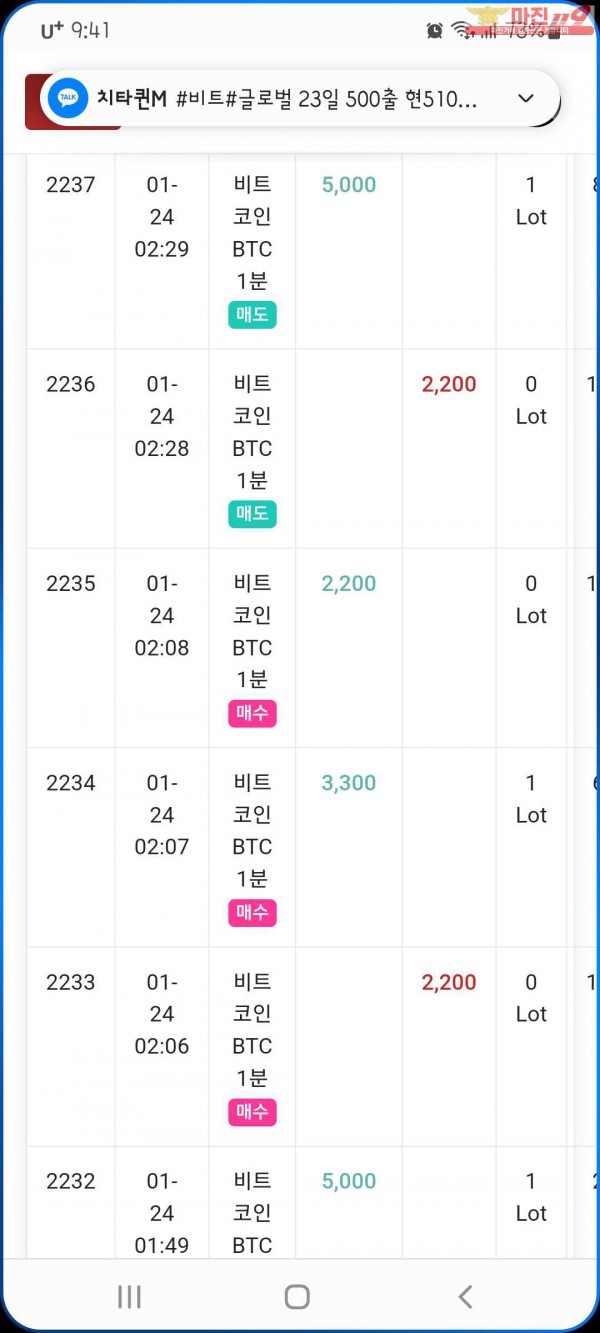Tap the 매도 badge in row 2236
Screen dimensions: 600x1333
252,514
